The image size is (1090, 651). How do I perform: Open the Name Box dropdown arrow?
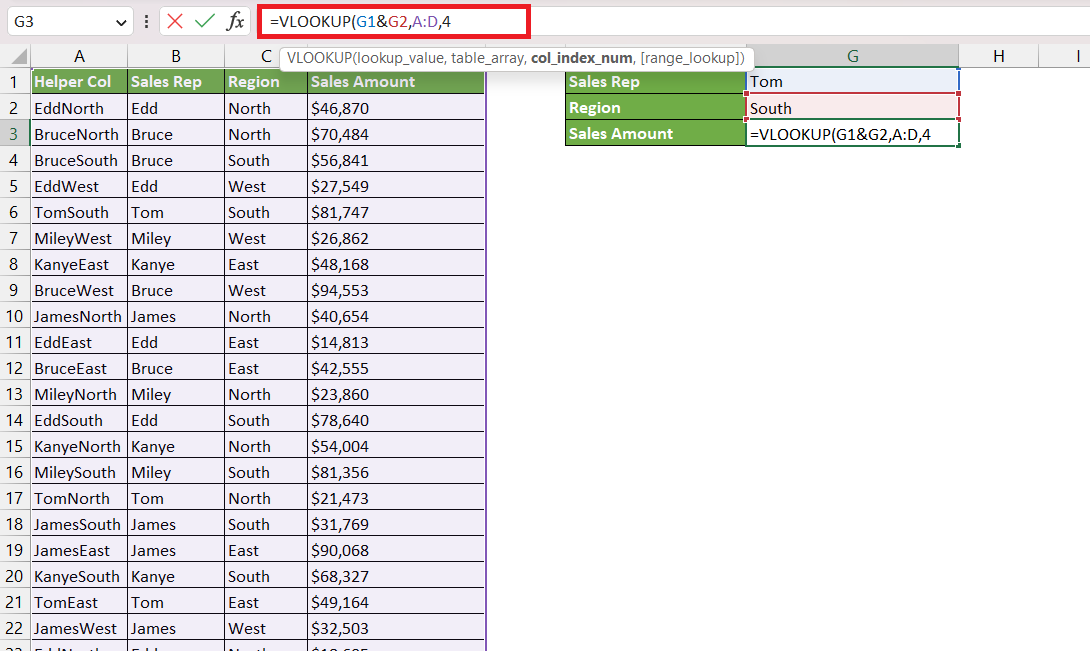tap(121, 22)
